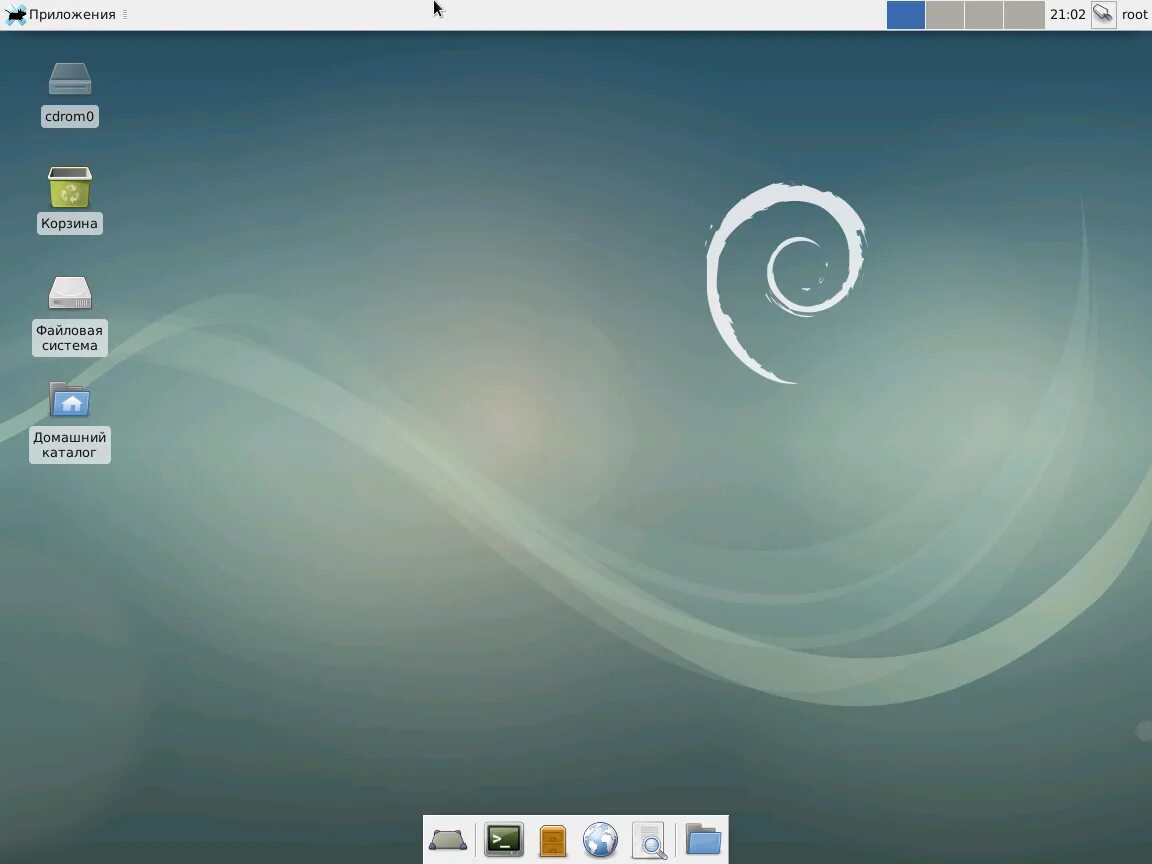Select the Файловая система drive icon
Image resolution: width=1152 pixels, height=864 pixels.
pos(70,293)
